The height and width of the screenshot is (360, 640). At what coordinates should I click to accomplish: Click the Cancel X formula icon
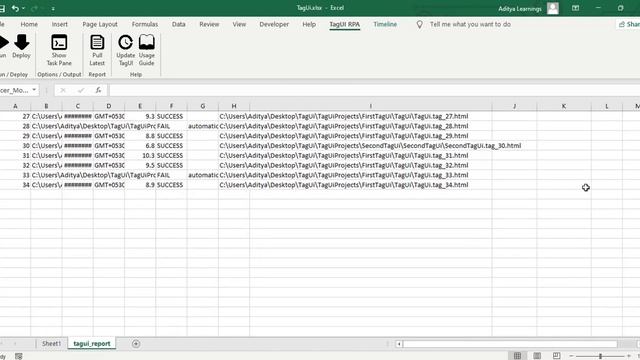click(x=63, y=90)
